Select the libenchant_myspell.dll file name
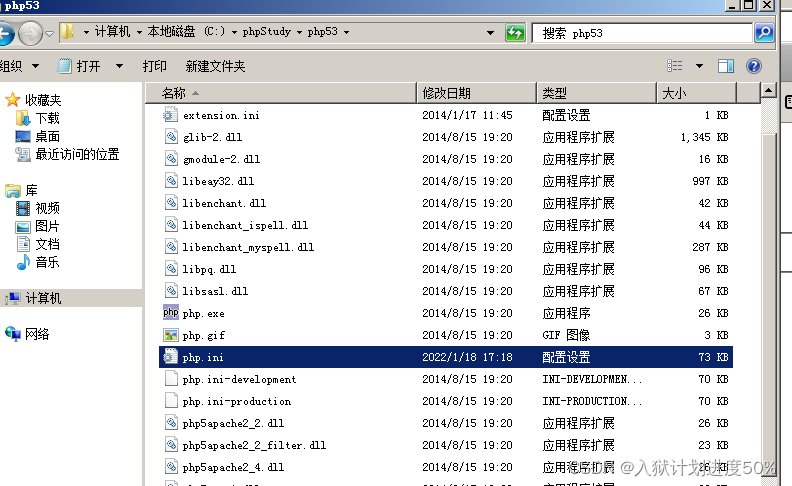 248,247
